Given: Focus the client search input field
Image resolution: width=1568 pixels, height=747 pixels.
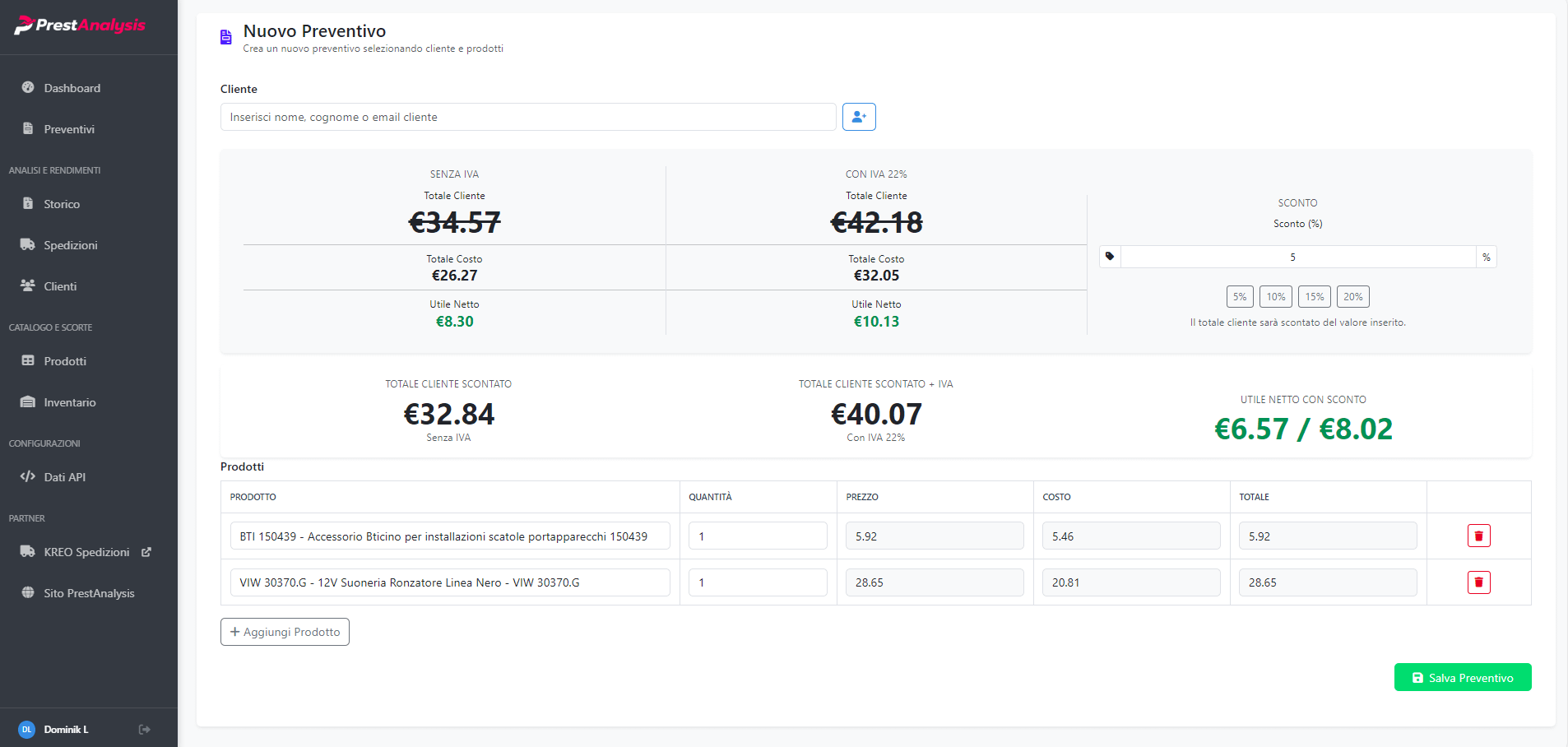Looking at the screenshot, I should [528, 117].
